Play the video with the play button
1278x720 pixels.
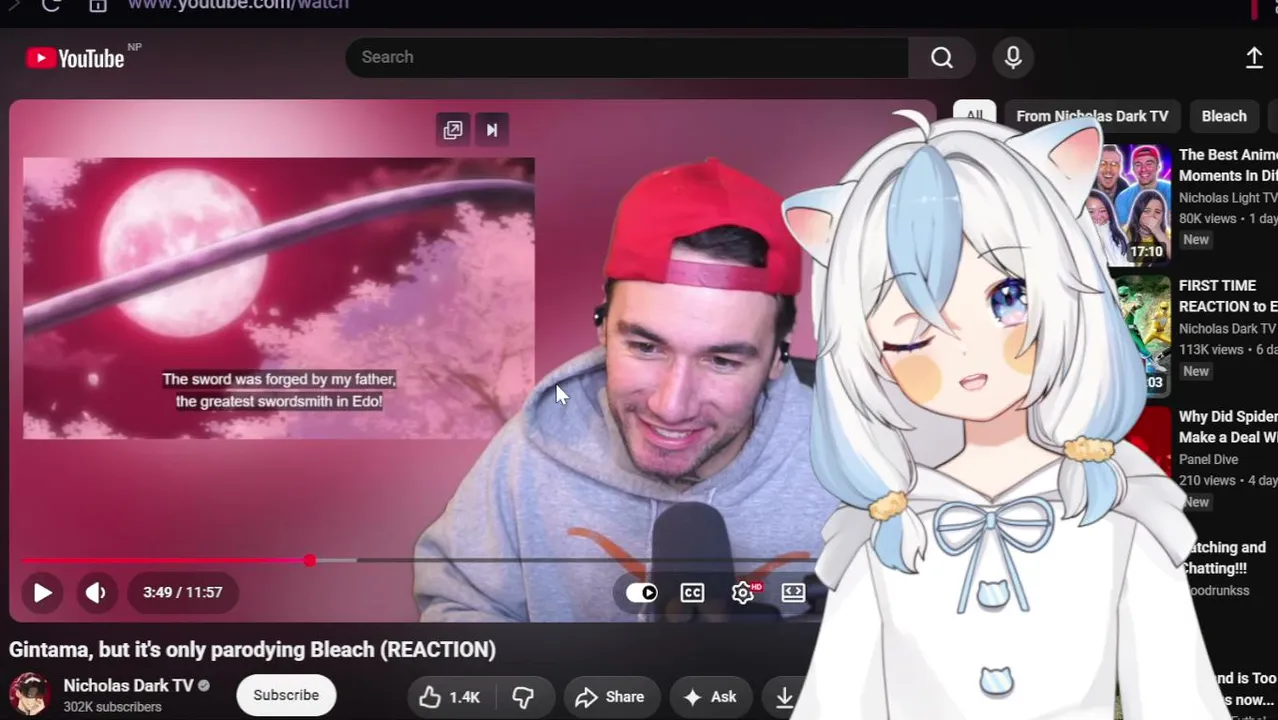click(x=42, y=592)
